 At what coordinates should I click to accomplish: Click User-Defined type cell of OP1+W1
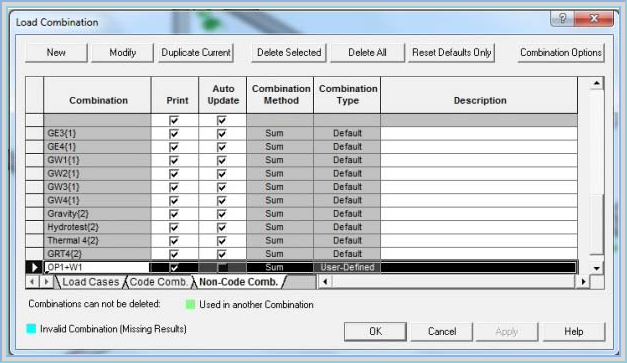click(347, 267)
